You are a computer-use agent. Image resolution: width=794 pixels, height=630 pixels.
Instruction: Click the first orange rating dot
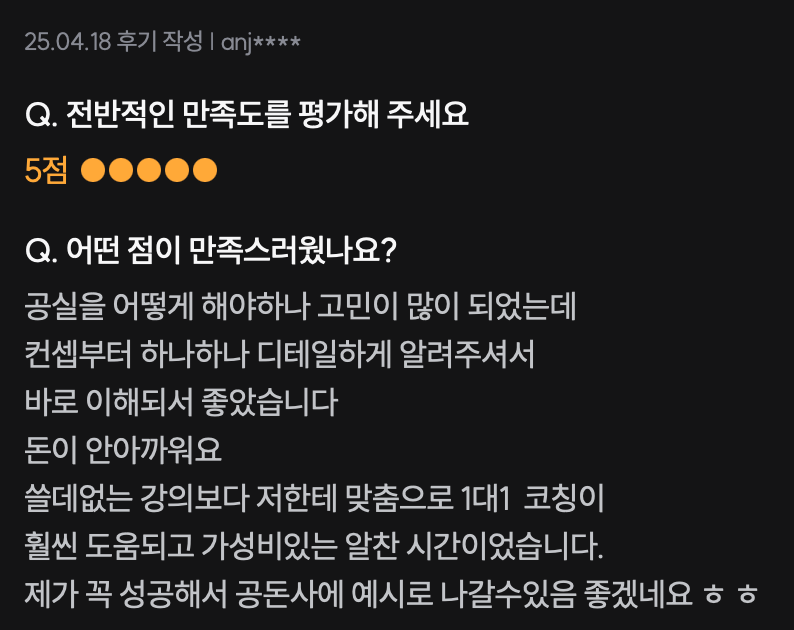[x=93, y=170]
